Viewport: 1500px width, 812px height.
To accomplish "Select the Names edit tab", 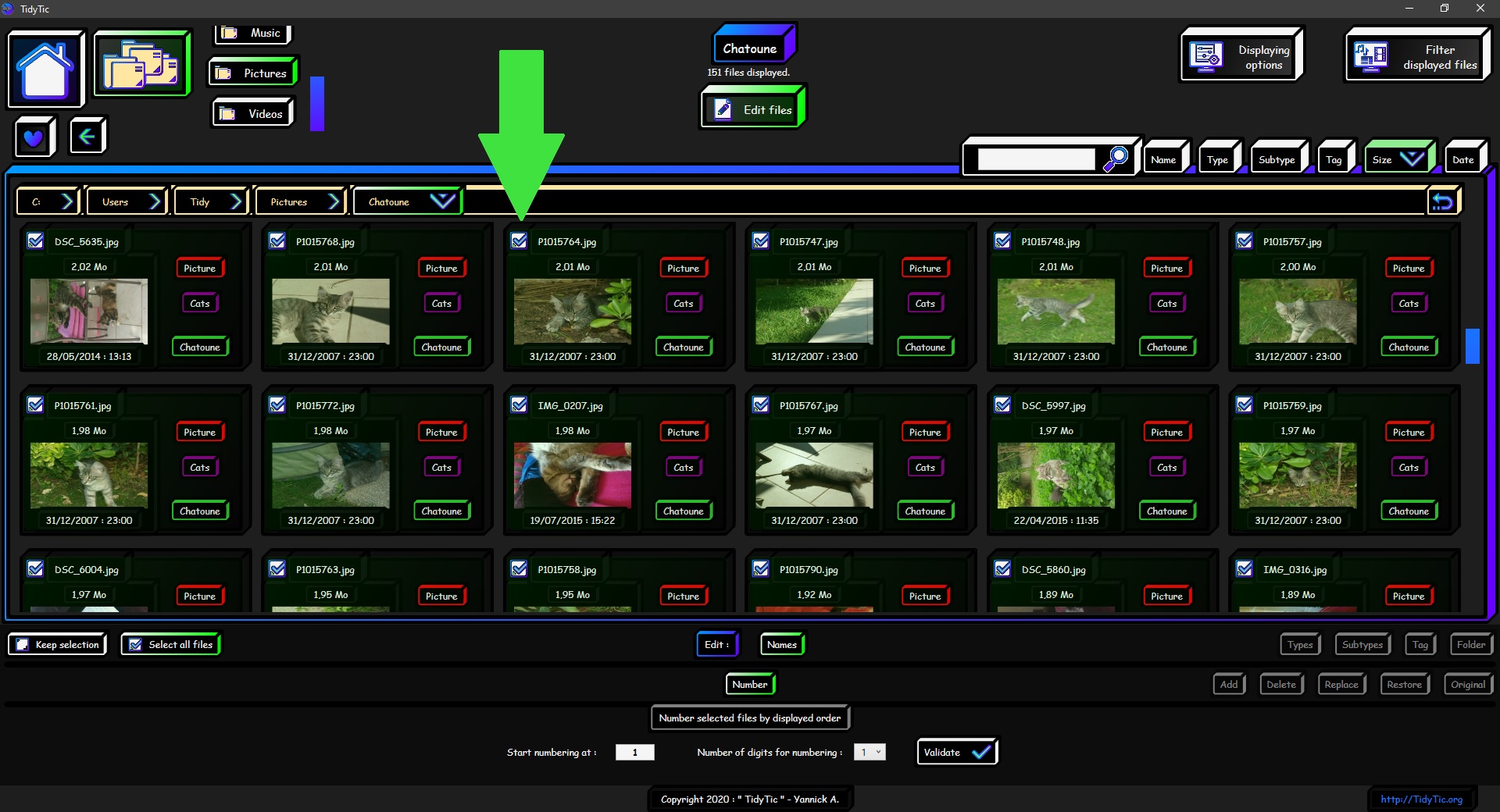I will pyautogui.click(x=782, y=644).
